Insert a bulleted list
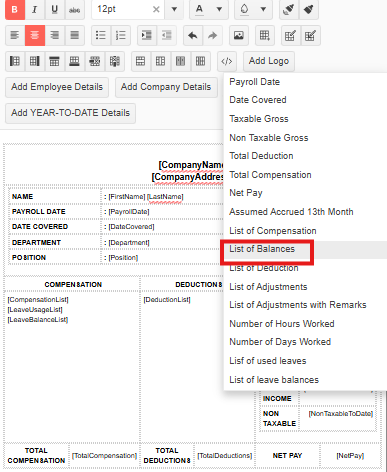 [x=101, y=35]
